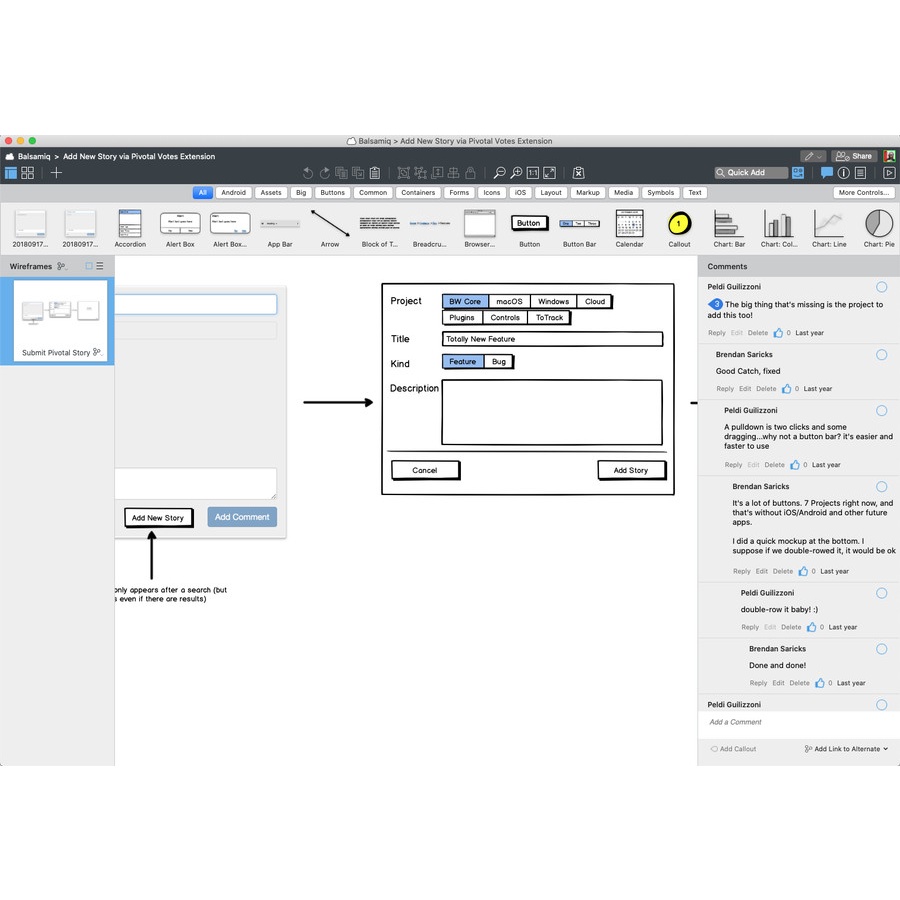Enter full screen presentation play icon
Viewport: 900px width, 900px height.
coord(888,173)
